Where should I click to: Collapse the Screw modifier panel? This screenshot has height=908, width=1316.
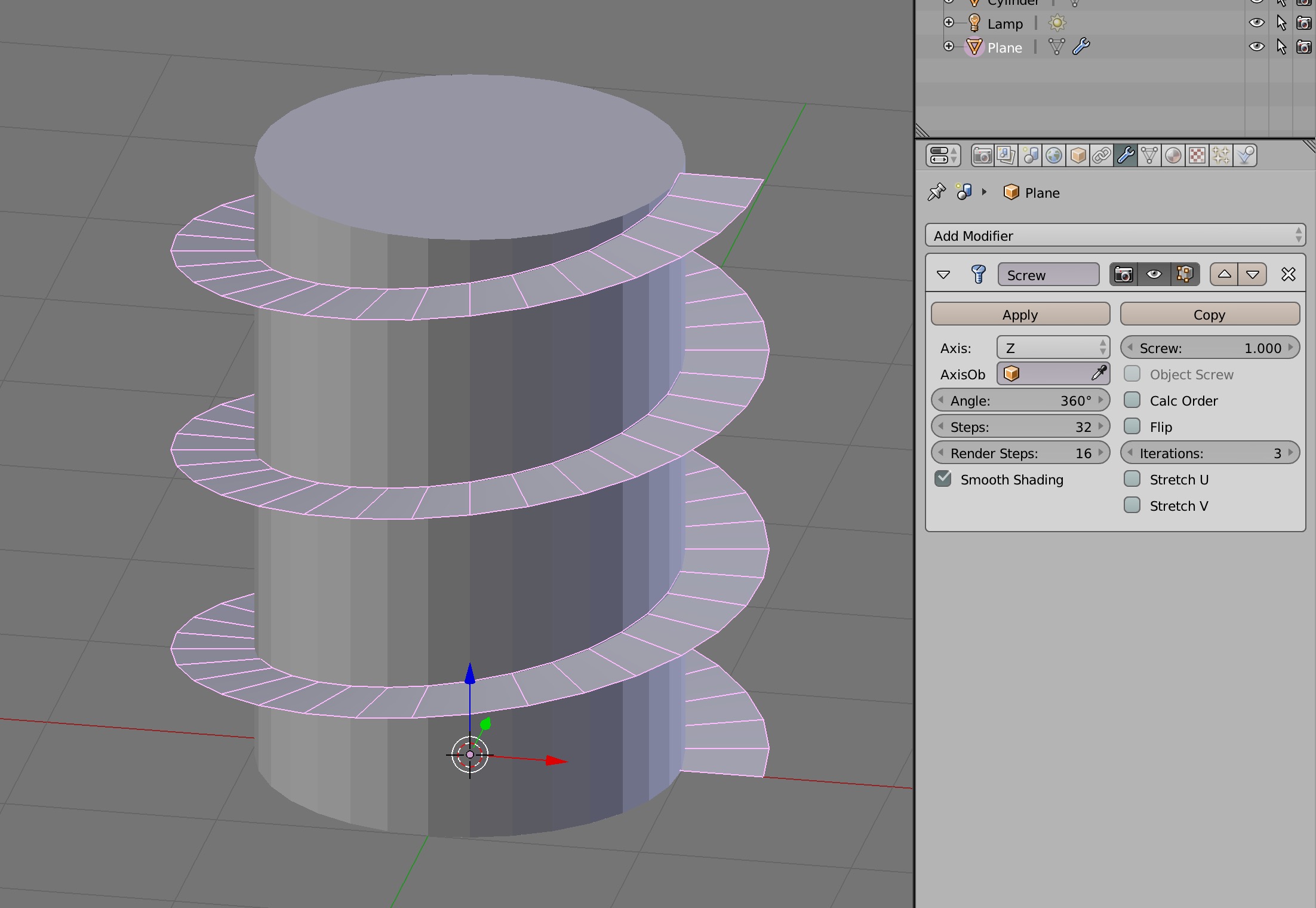click(944, 274)
